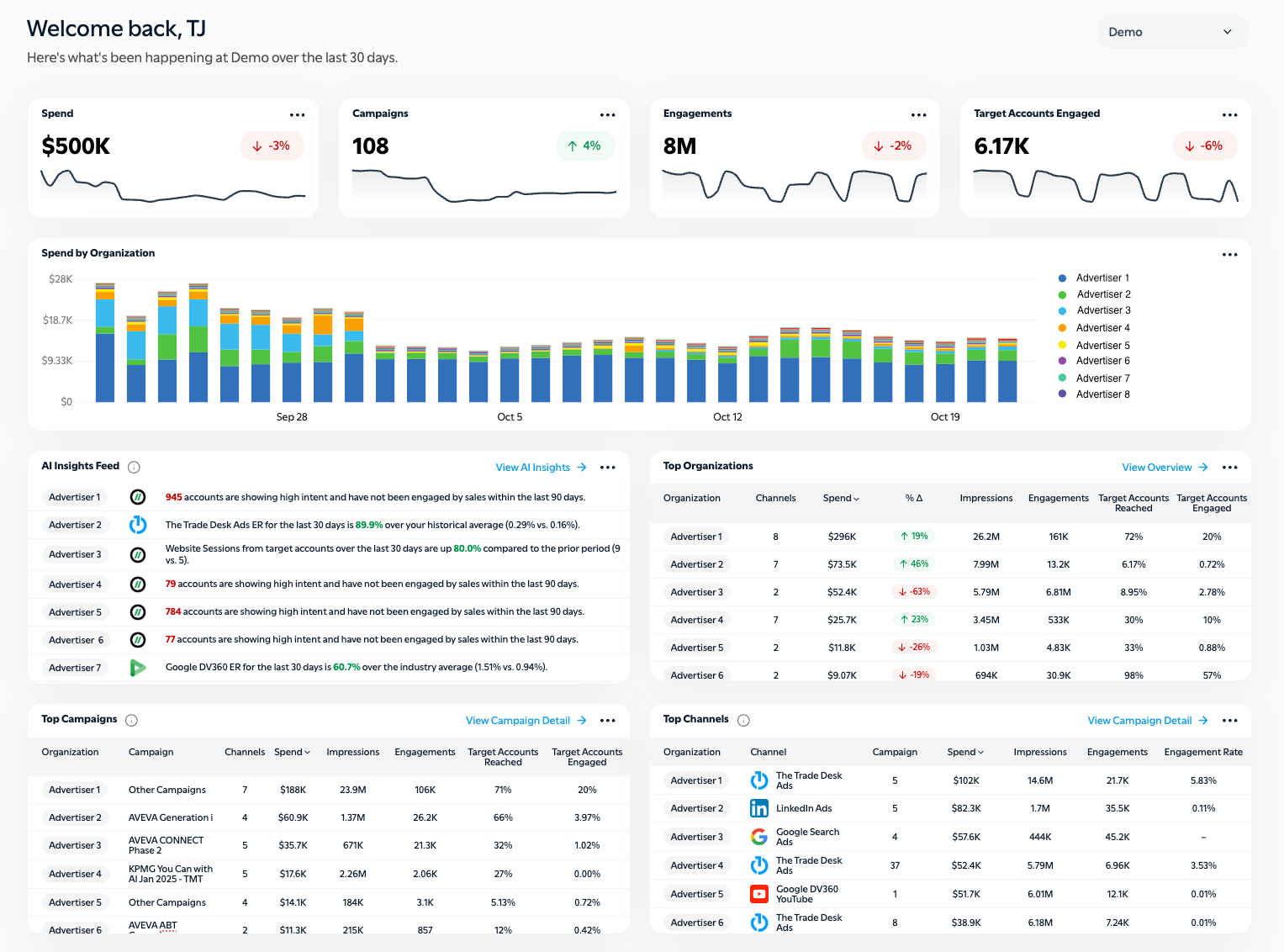Click the AI Insights Feed info icon
1284x952 pixels.
point(134,467)
